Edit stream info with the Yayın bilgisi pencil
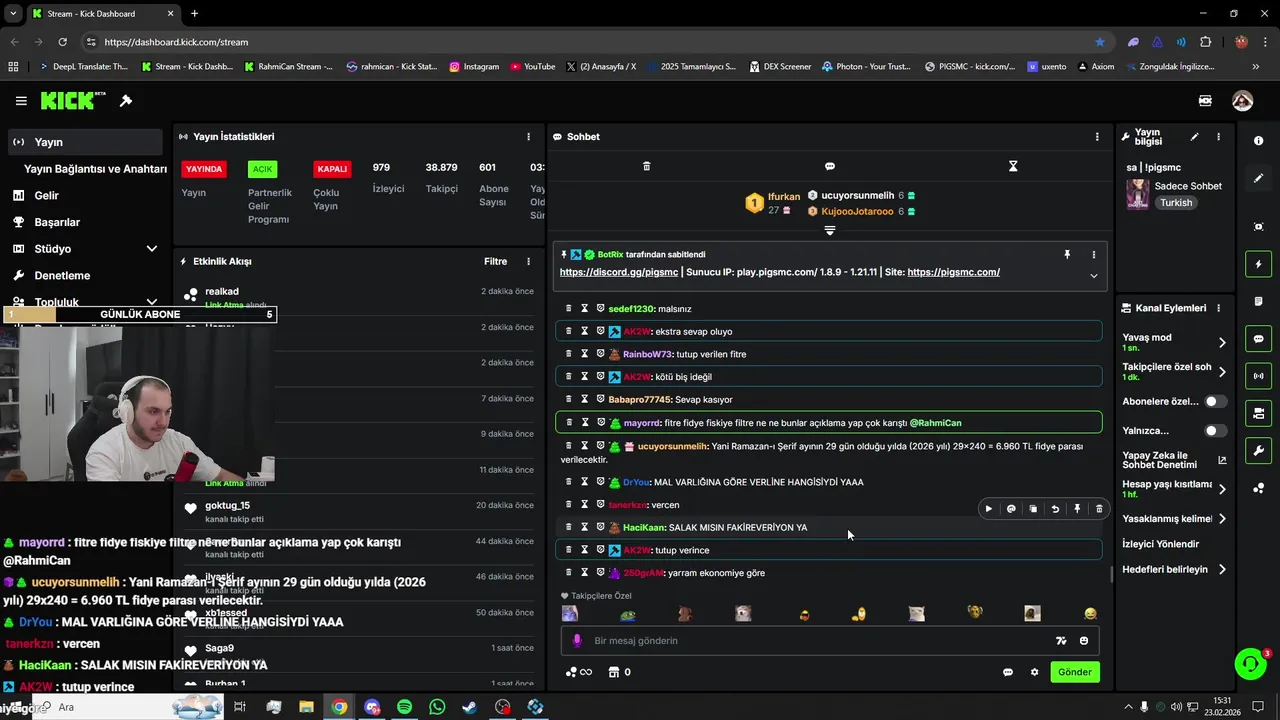 (x=1194, y=137)
